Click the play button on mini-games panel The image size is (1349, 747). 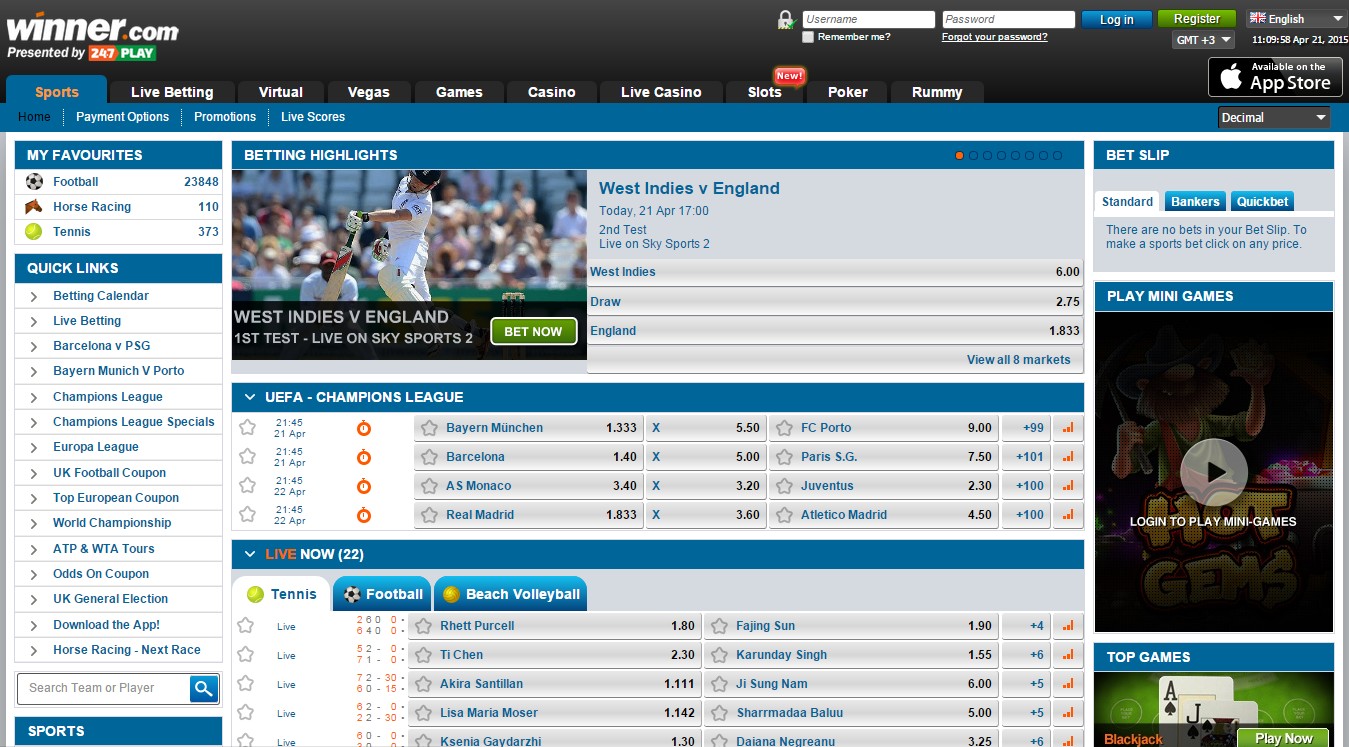pyautogui.click(x=1213, y=472)
